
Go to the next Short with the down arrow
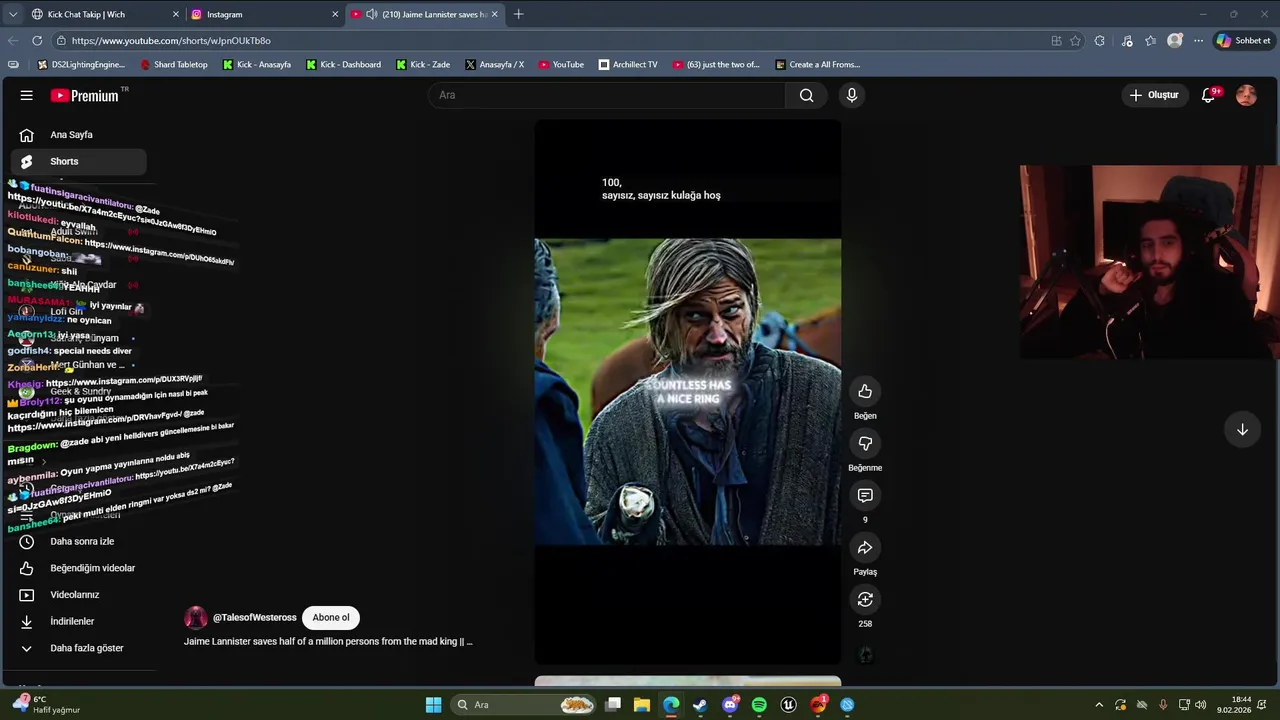click(1242, 430)
